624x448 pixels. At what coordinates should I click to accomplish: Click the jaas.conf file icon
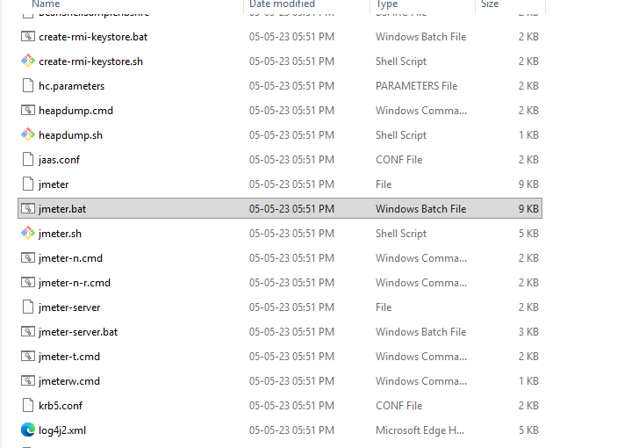[28, 160]
